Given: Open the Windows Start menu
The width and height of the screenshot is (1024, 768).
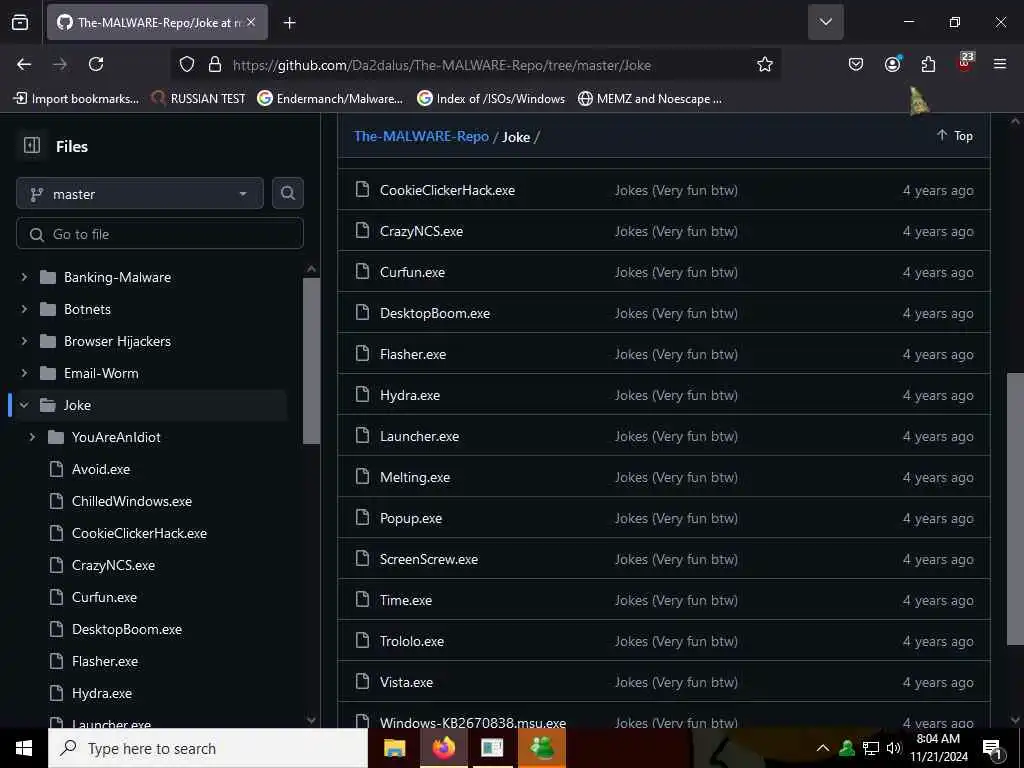Looking at the screenshot, I should point(24,748).
